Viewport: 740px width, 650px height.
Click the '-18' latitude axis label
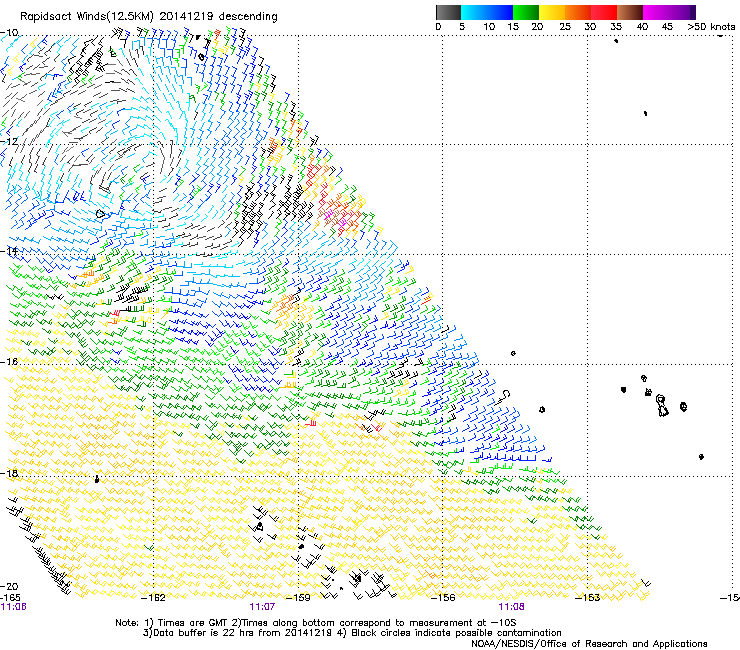coord(9,473)
